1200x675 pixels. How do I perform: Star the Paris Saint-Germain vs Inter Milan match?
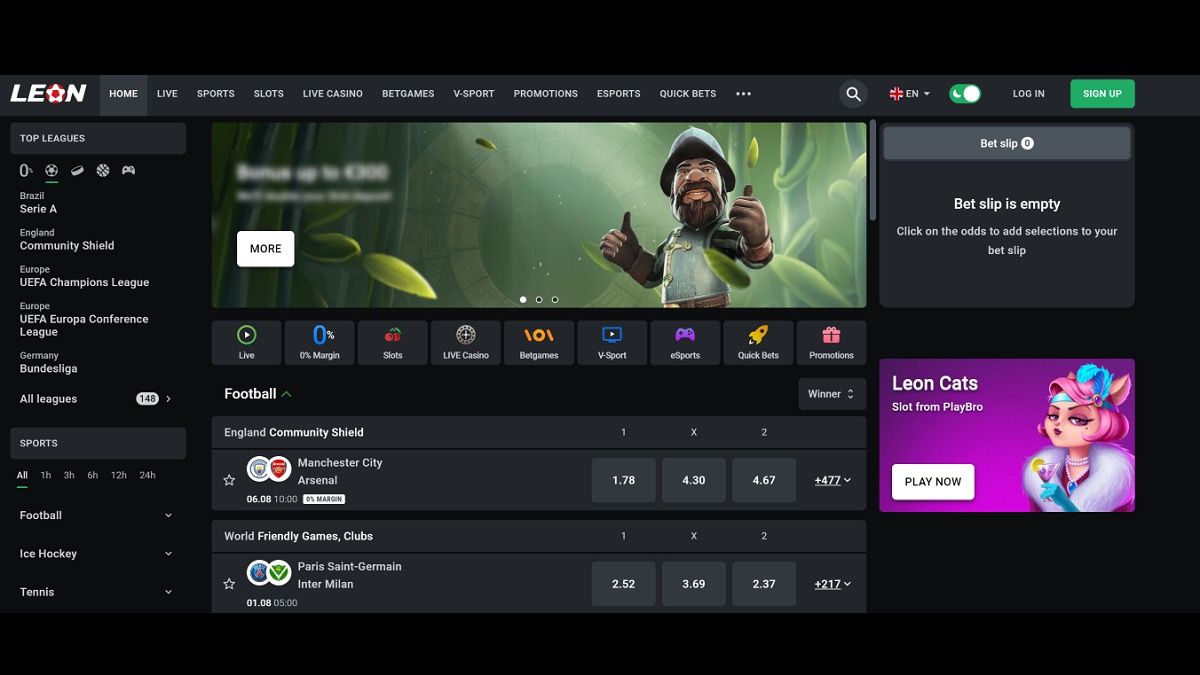[x=229, y=584]
